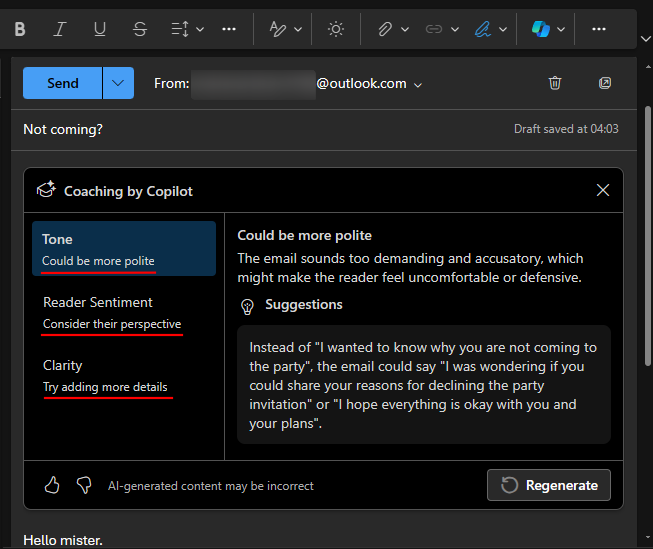
Task: Click the Coaching by Copilot graduation cap icon
Action: tap(46, 190)
